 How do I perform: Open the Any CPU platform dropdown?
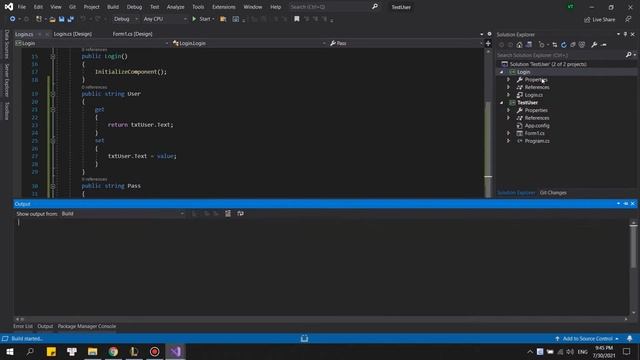tap(165, 19)
